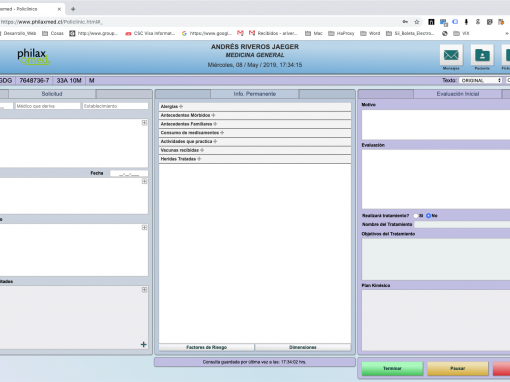Open the blank tab left of Info. Permanente
510x382 pixels.
[183, 94]
